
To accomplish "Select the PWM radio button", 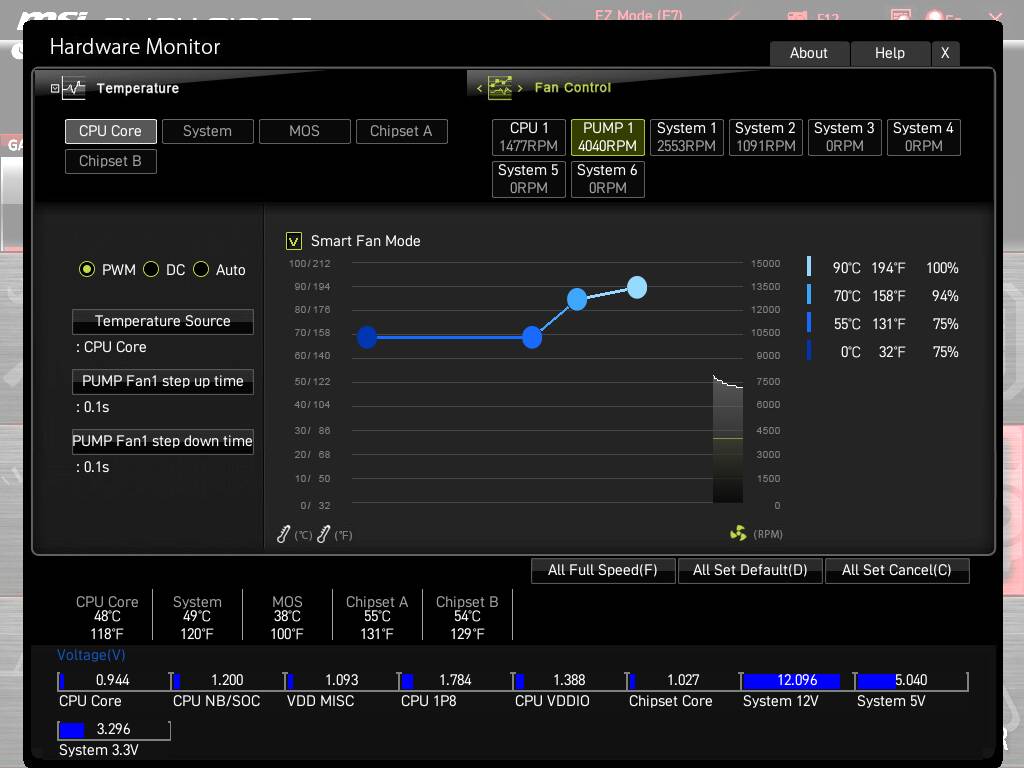I will click(87, 270).
